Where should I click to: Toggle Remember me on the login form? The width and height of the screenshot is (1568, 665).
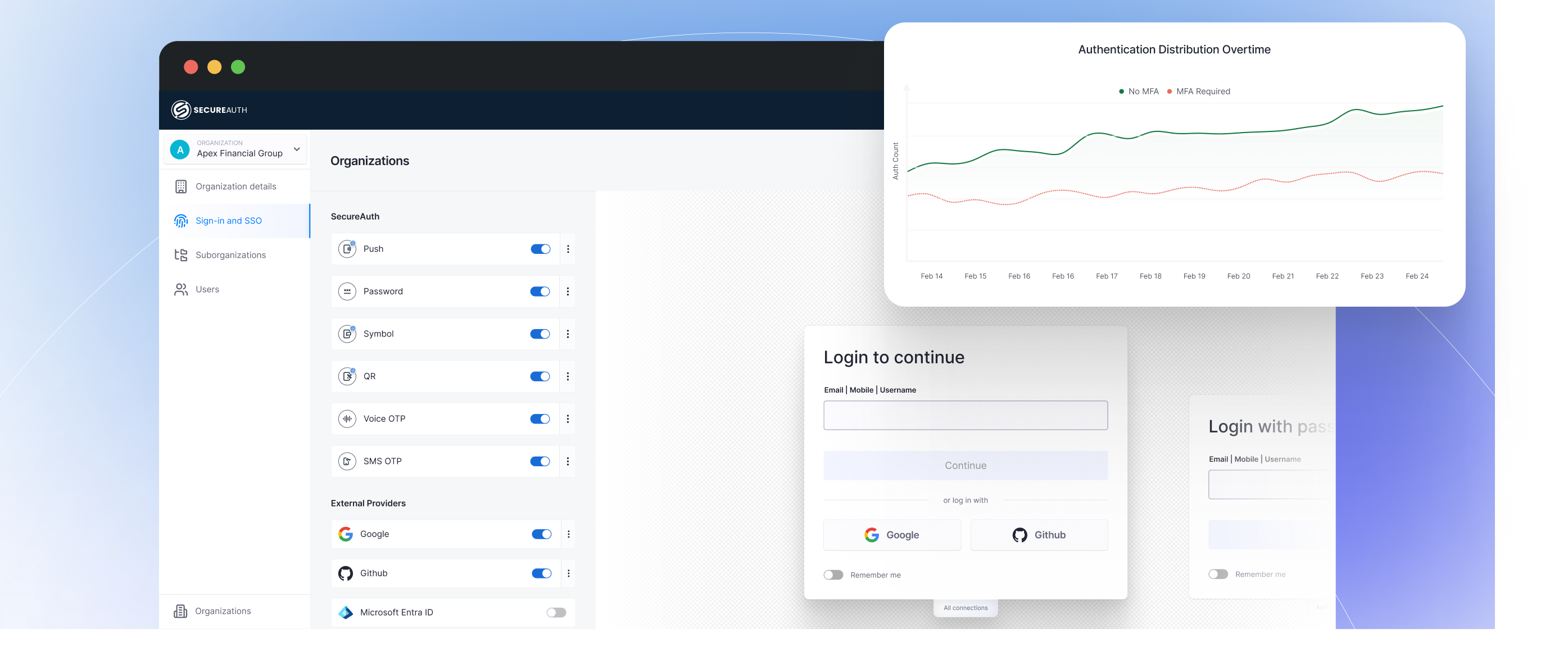[833, 575]
